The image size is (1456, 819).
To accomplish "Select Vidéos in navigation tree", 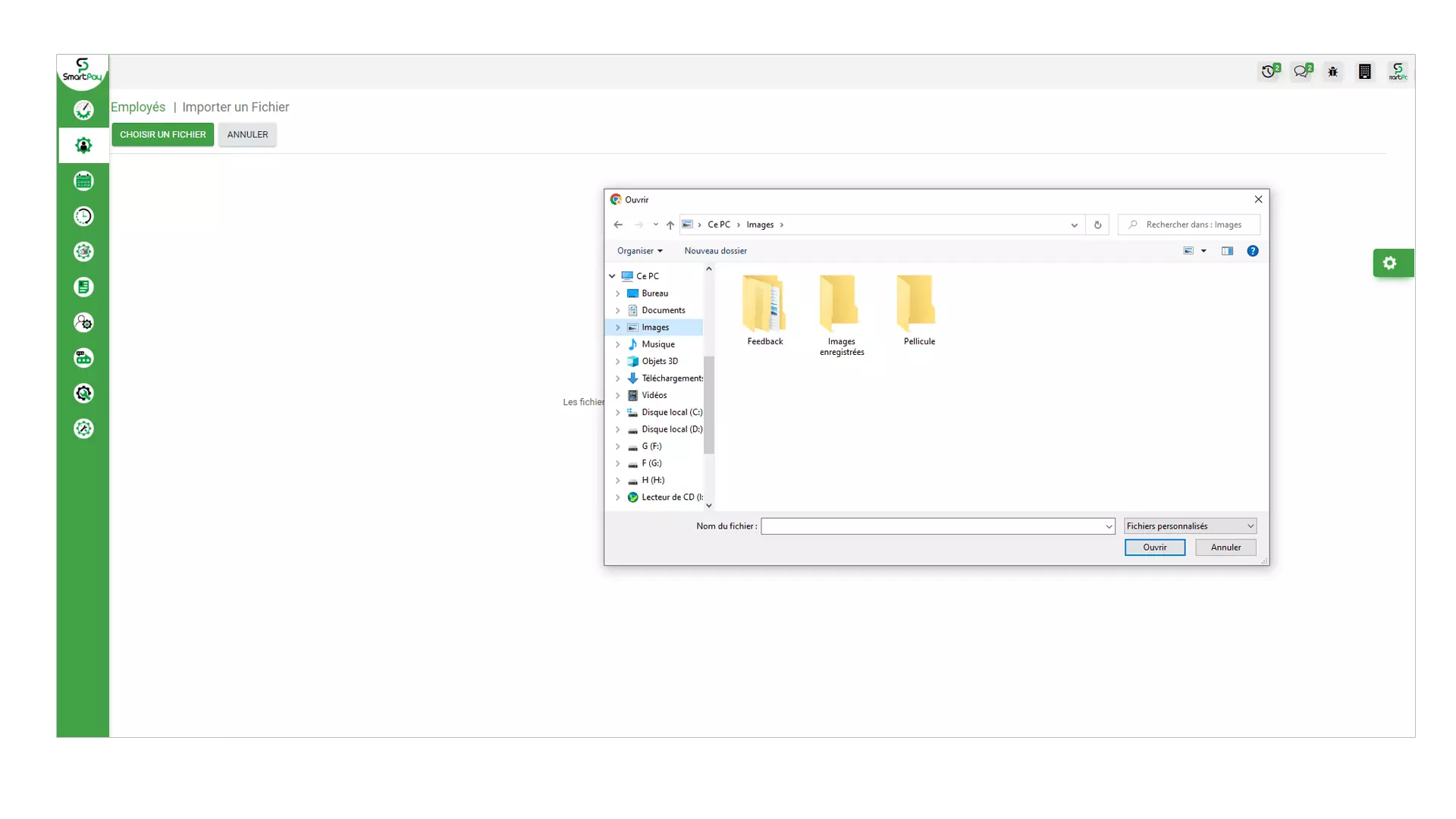I will tap(654, 395).
